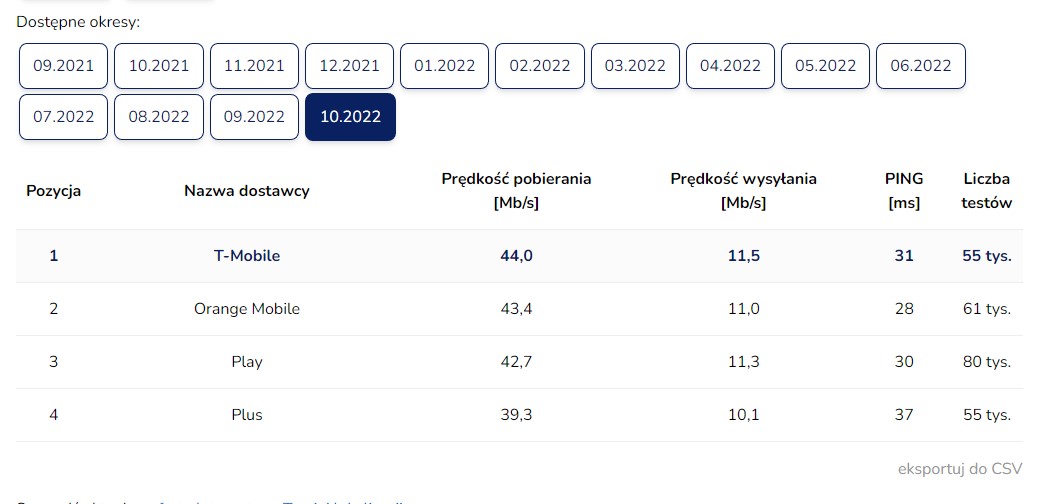Switch to the 10.2021 period
This screenshot has height=504, width=1046.
point(159,66)
